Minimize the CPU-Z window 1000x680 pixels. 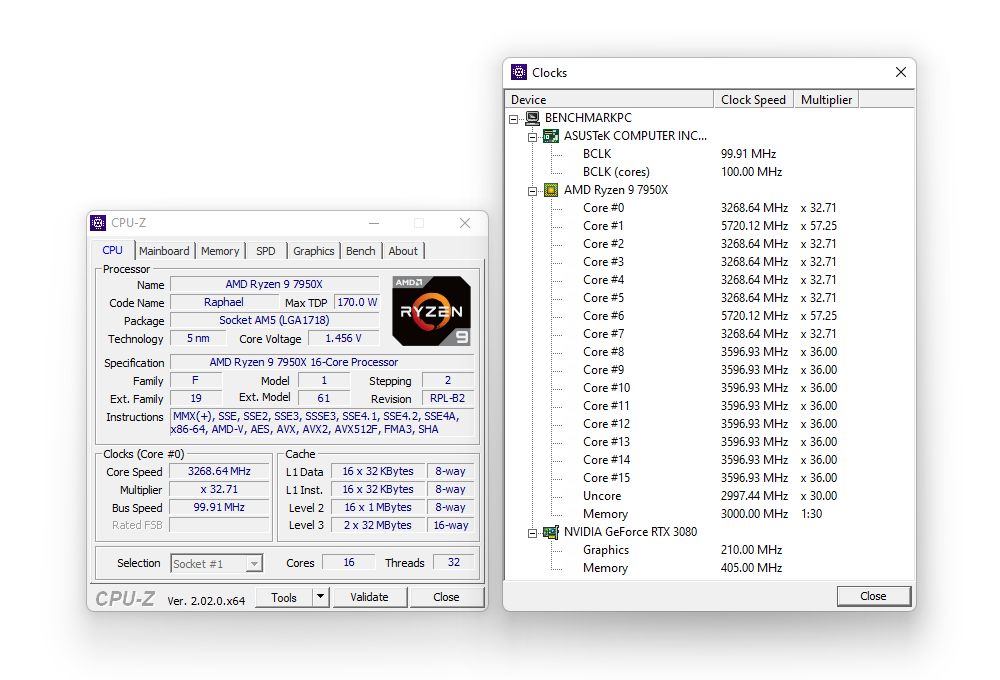point(374,223)
